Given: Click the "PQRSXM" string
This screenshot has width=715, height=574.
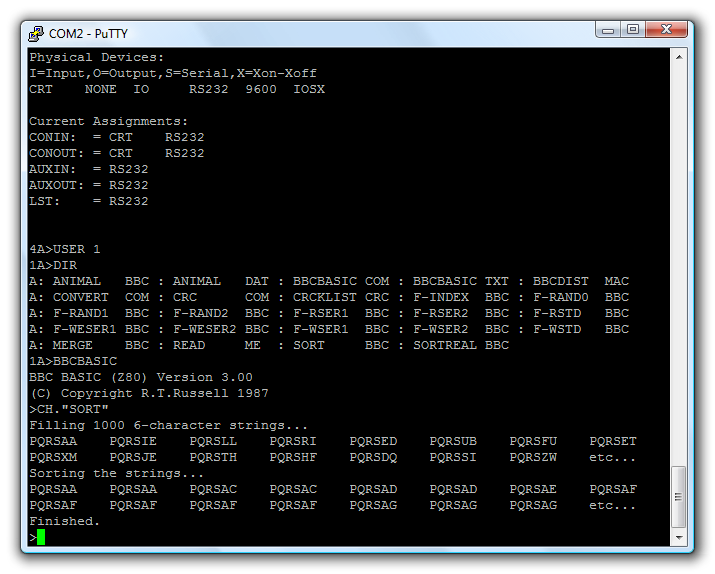Looking at the screenshot, I should click(x=53, y=457).
